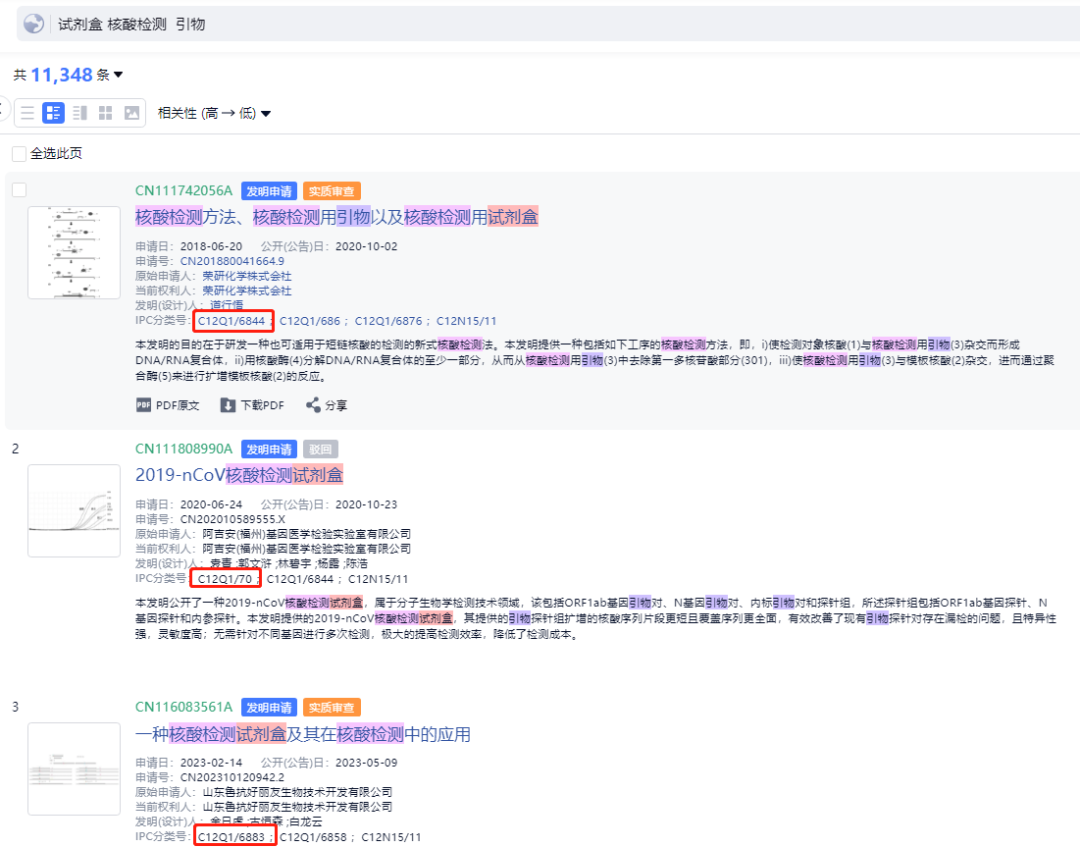Click the globe icon in search bar
Screen dimensions: 1080x847
(33, 24)
